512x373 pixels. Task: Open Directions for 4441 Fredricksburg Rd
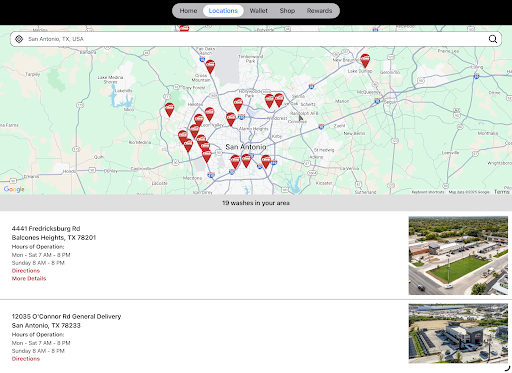point(26,271)
